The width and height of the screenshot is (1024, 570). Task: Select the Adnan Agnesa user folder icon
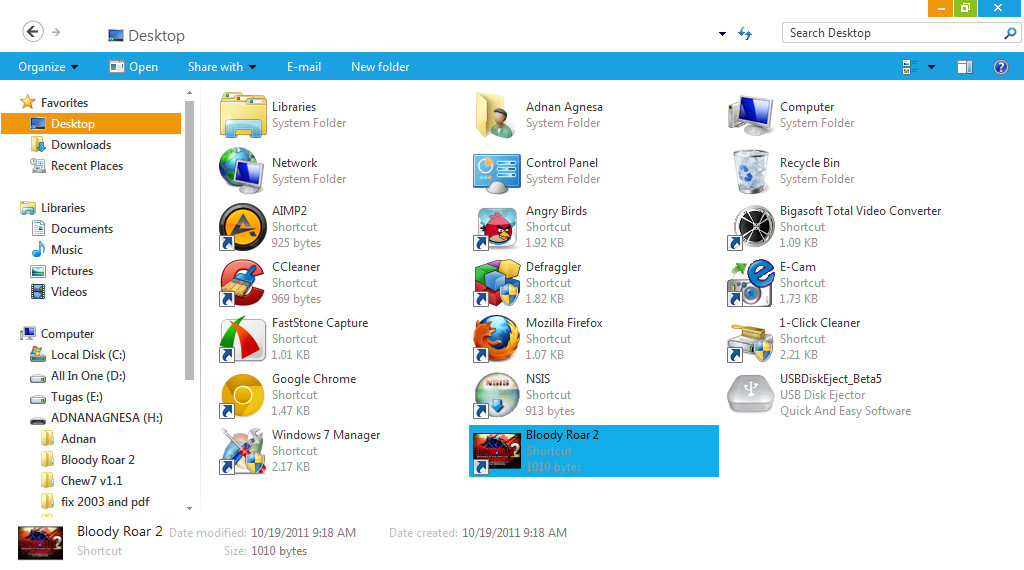(495, 115)
